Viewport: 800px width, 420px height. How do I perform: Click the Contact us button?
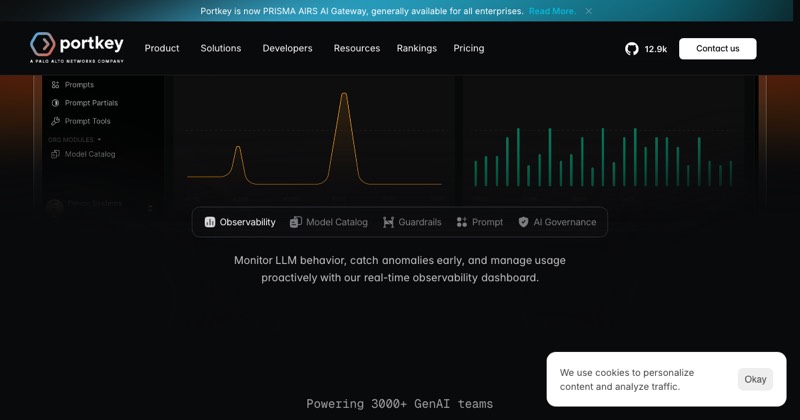tap(717, 48)
